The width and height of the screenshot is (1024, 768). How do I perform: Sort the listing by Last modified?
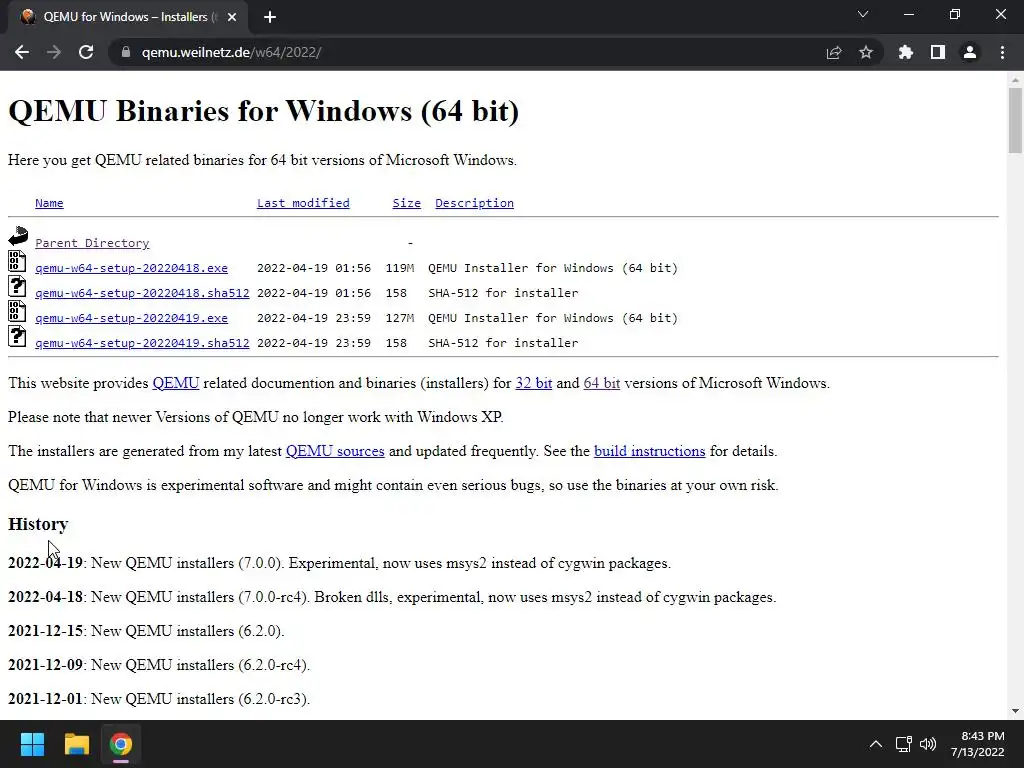click(x=303, y=203)
